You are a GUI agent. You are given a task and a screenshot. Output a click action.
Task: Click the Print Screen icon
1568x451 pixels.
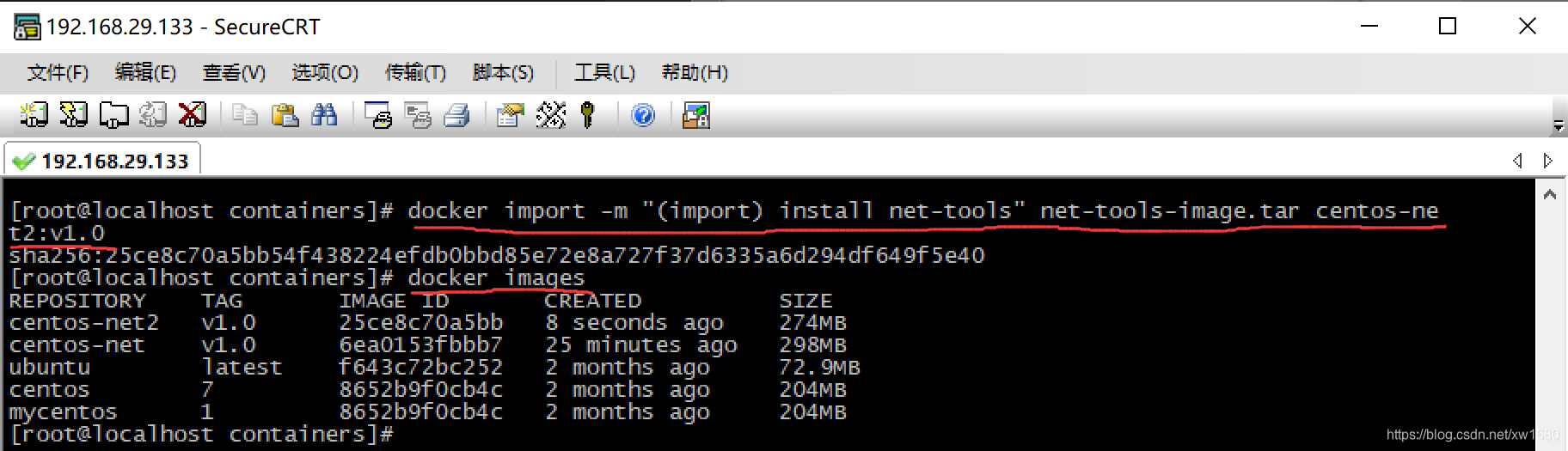click(x=378, y=114)
